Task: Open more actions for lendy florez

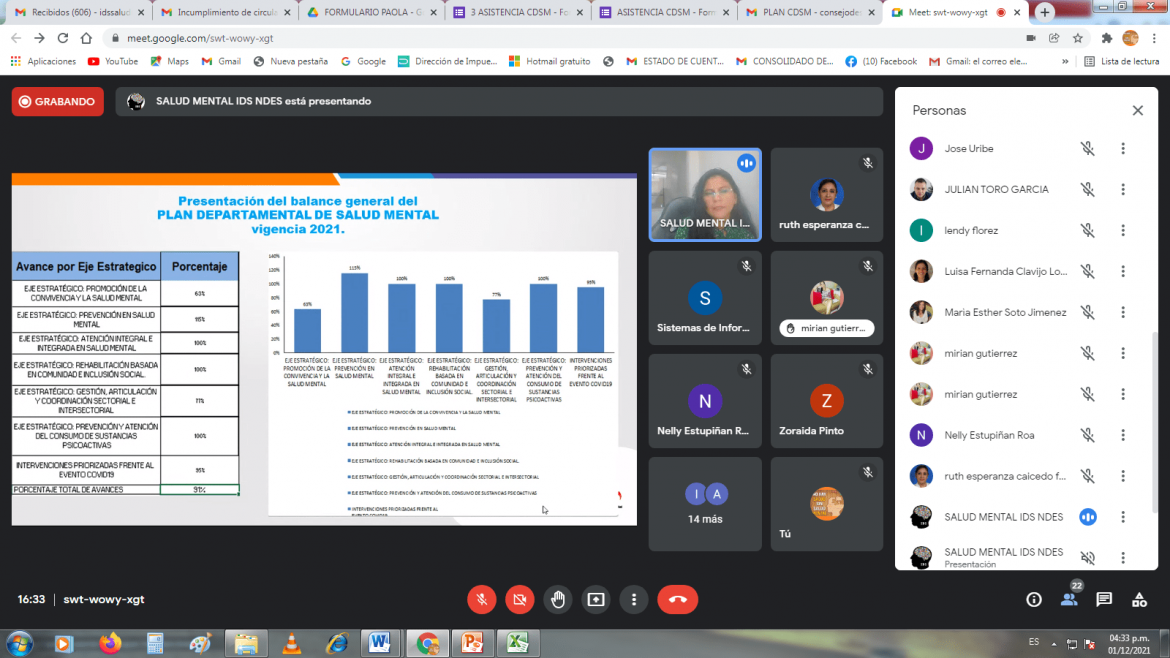Action: [1123, 231]
